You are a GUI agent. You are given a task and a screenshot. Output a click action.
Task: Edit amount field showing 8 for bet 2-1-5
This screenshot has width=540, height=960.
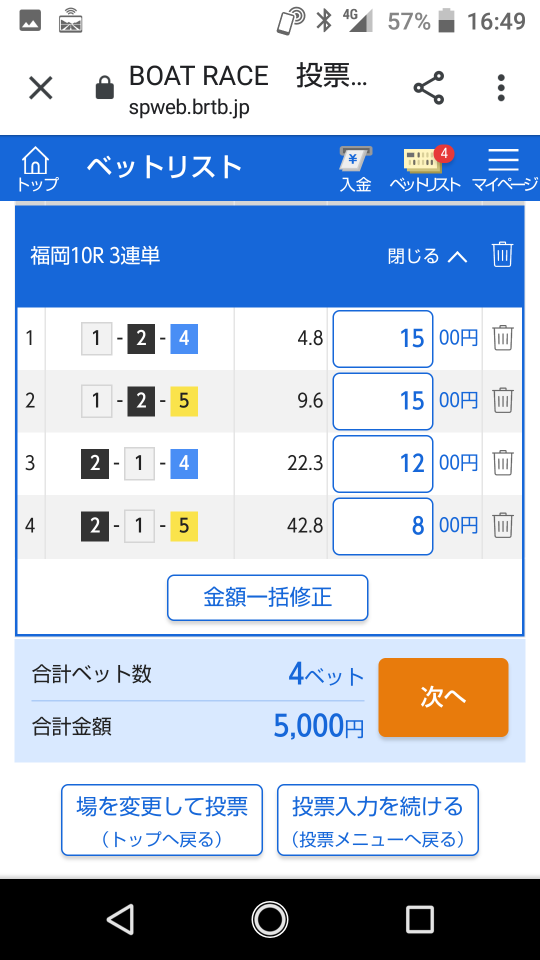coord(383,526)
